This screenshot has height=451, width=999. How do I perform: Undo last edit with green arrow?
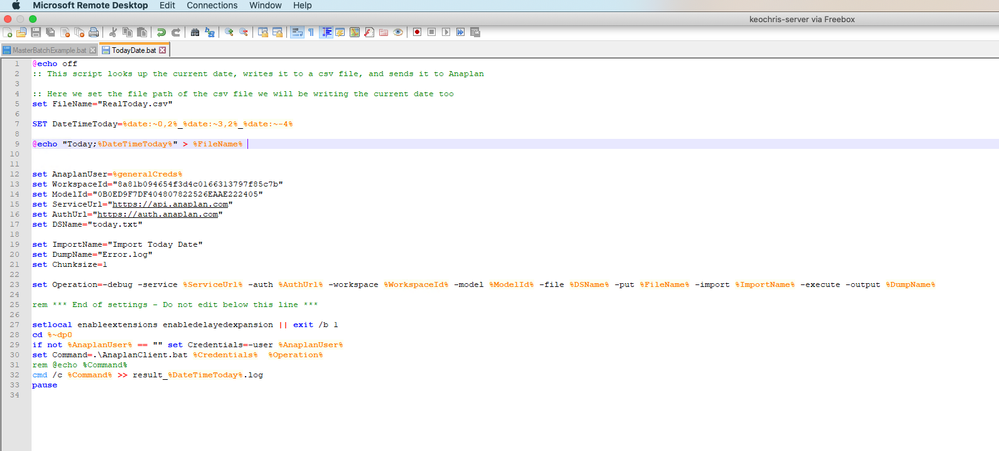(x=161, y=32)
